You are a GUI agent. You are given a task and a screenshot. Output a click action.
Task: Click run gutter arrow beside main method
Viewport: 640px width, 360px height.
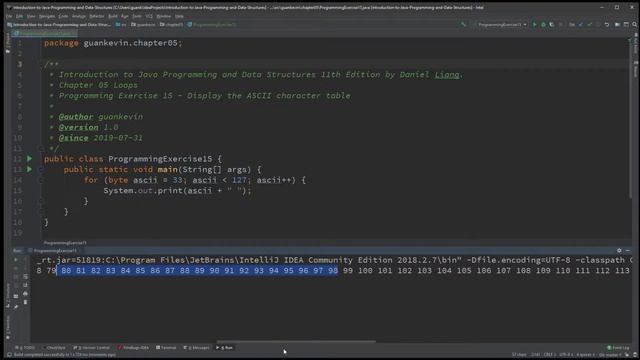29,169
